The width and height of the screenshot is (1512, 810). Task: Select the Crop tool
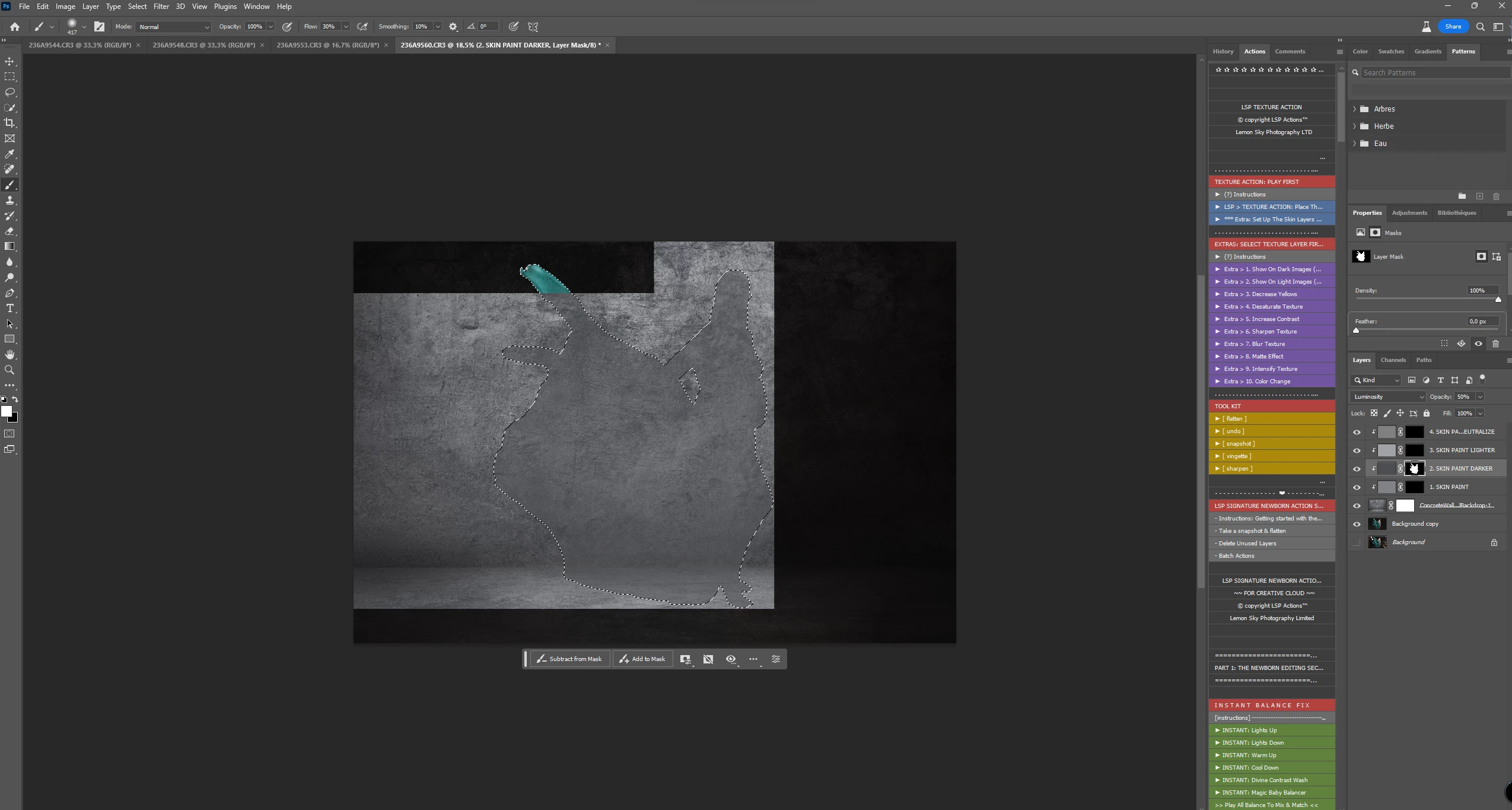pos(9,123)
